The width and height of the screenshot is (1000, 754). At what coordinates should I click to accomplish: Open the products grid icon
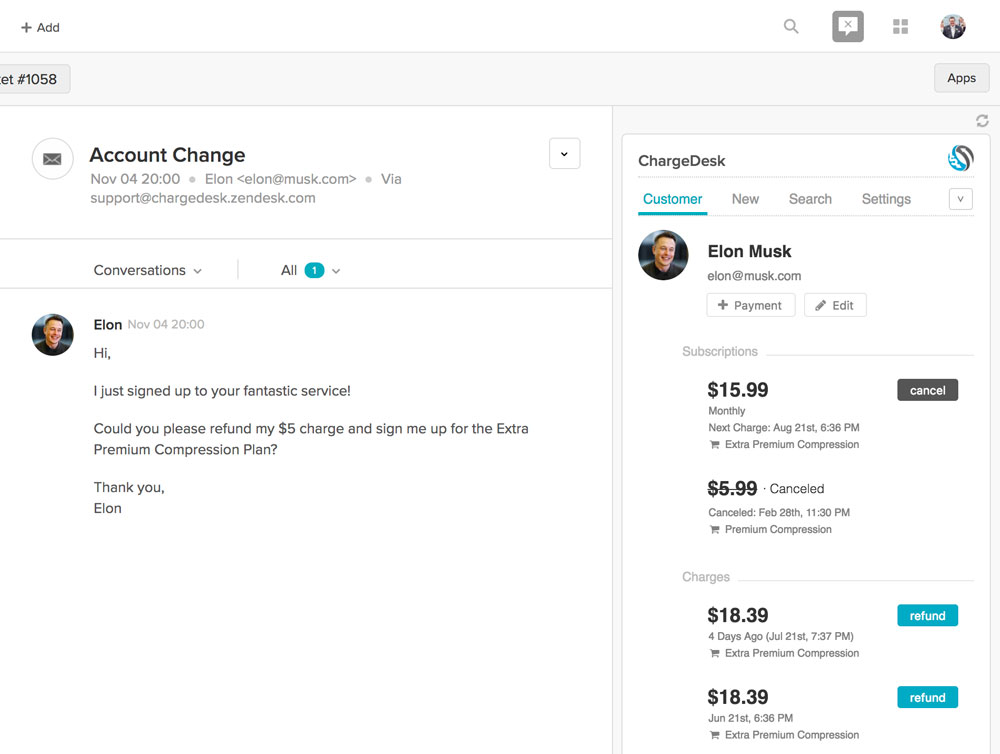900,27
